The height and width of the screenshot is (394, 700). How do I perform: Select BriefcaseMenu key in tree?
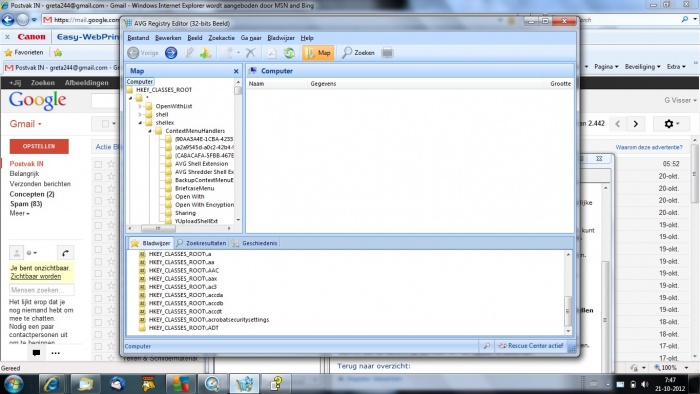[194, 188]
